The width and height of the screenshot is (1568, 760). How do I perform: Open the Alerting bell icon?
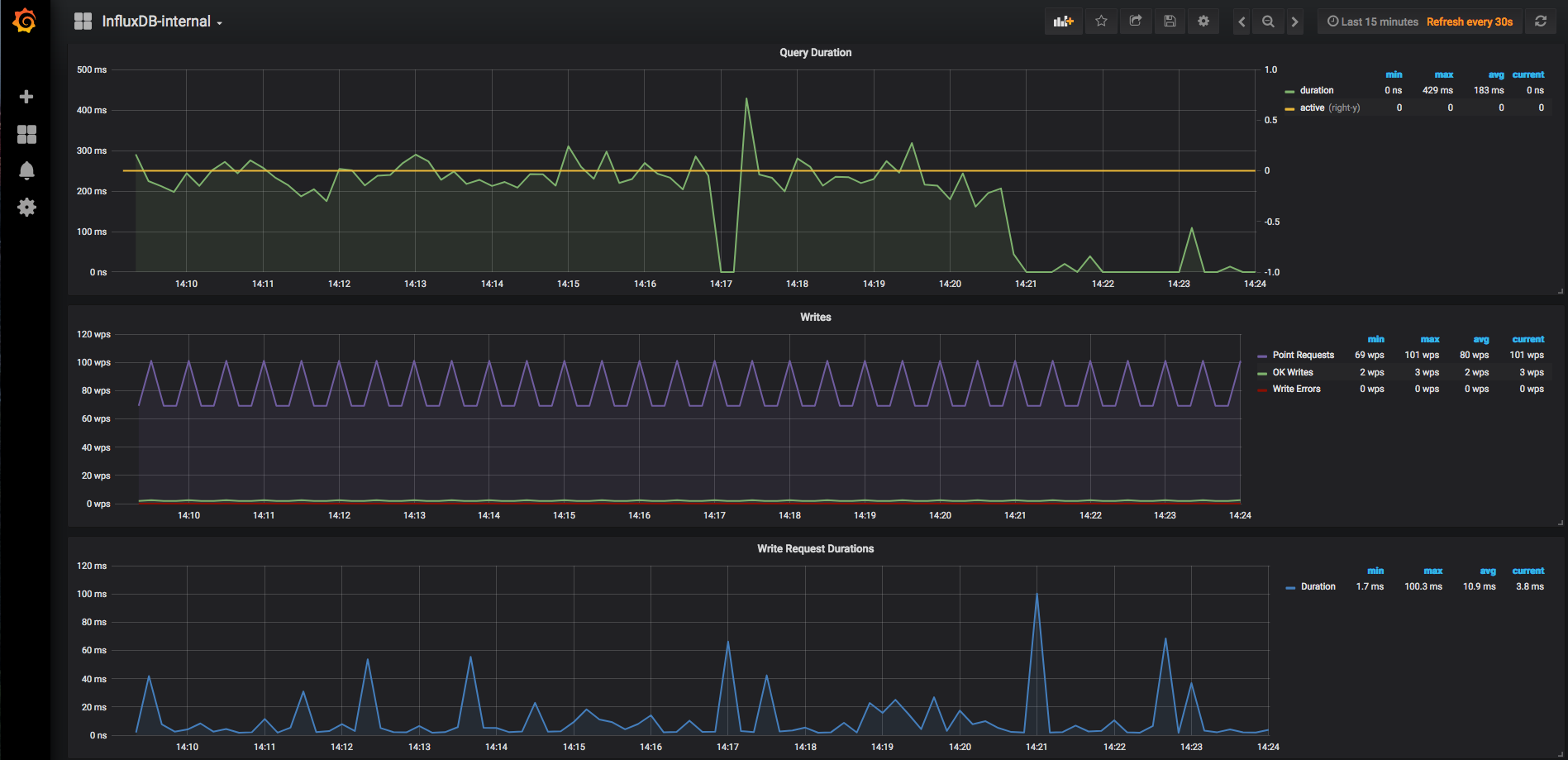pyautogui.click(x=26, y=170)
